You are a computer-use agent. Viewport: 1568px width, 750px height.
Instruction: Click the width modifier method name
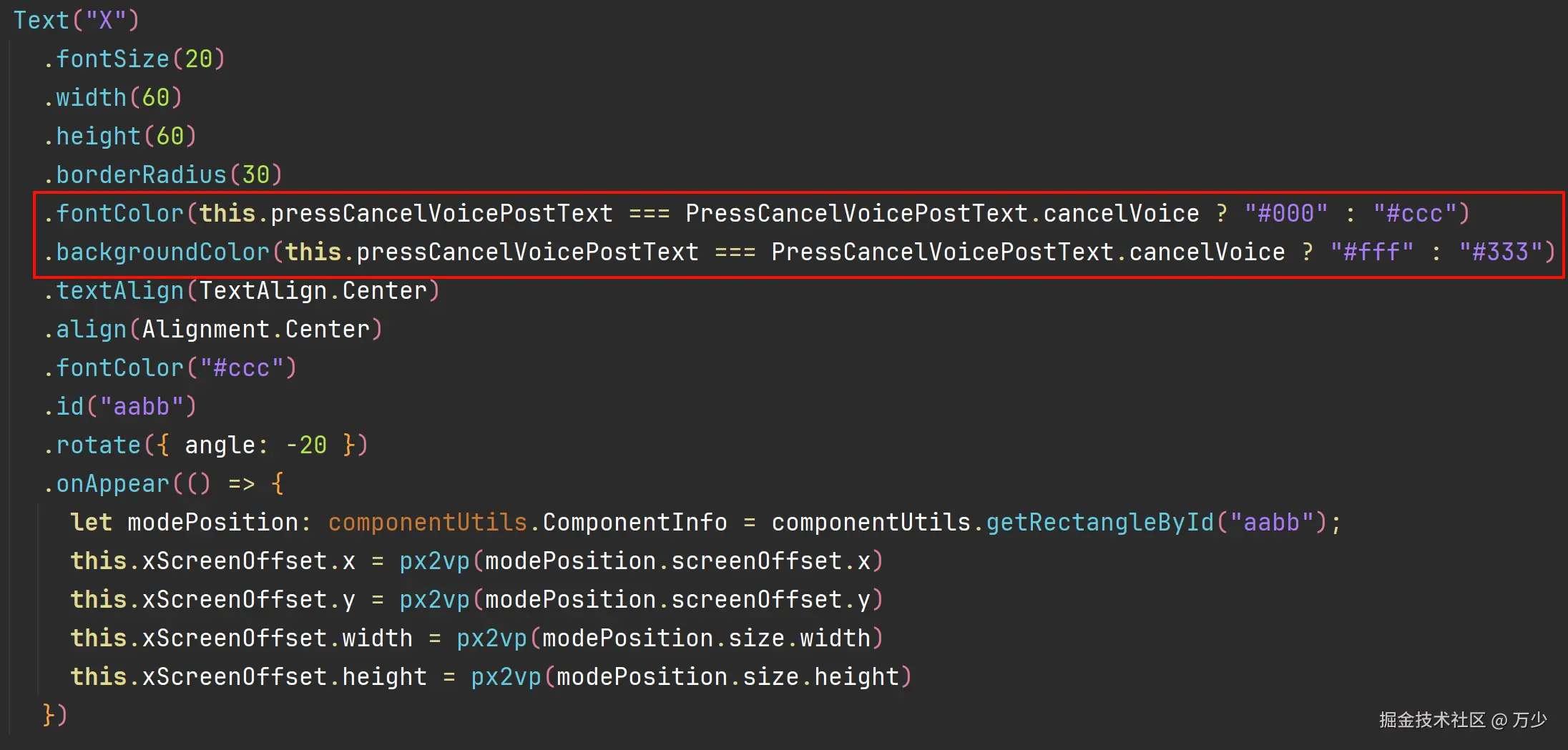91,97
